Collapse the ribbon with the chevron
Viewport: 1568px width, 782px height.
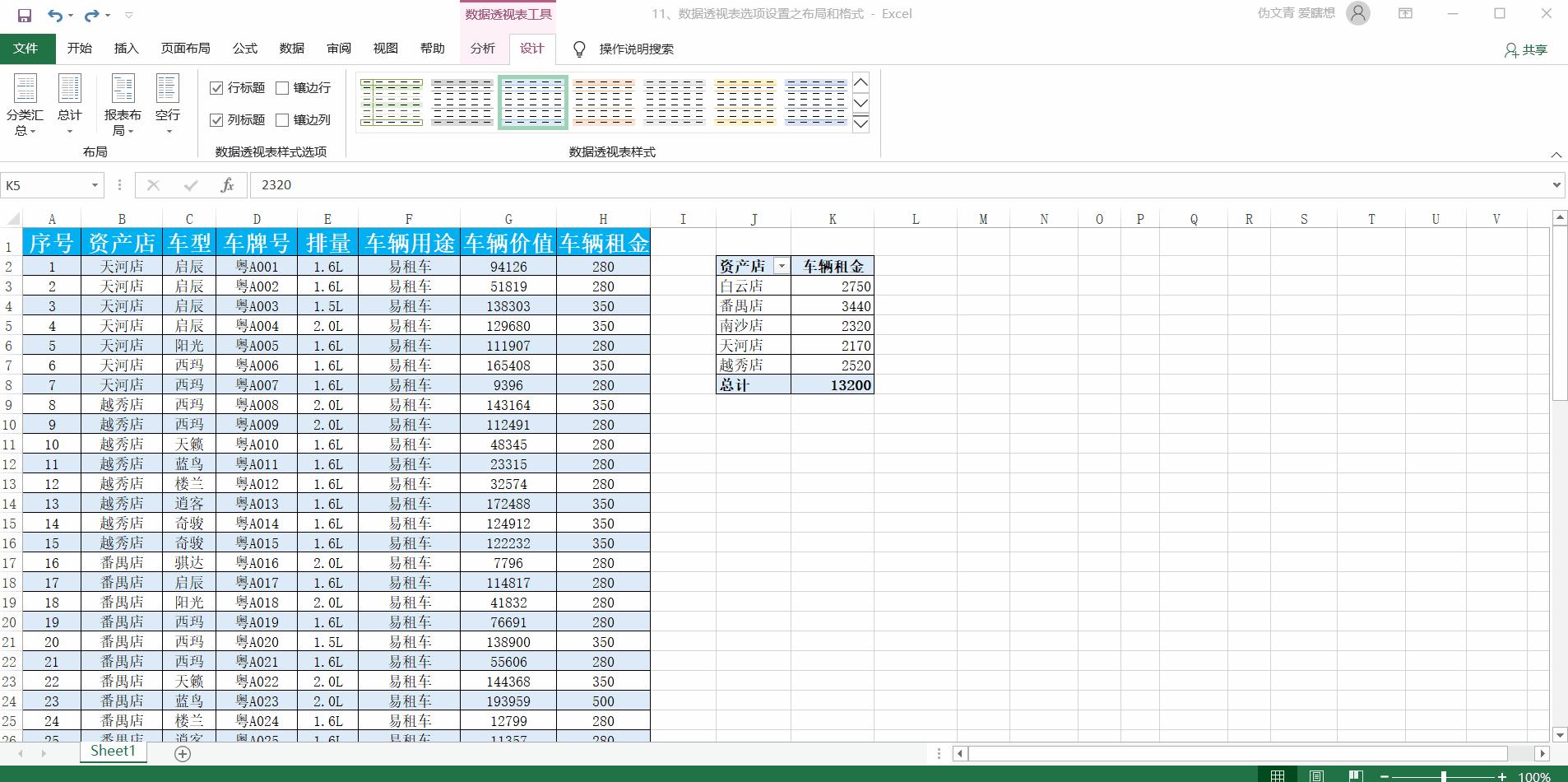pyautogui.click(x=1556, y=155)
